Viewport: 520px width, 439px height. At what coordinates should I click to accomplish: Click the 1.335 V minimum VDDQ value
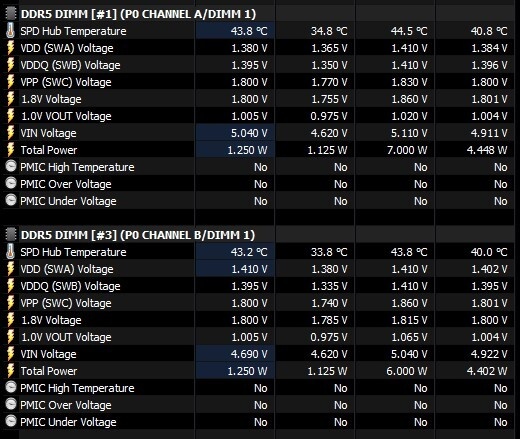pos(329,286)
